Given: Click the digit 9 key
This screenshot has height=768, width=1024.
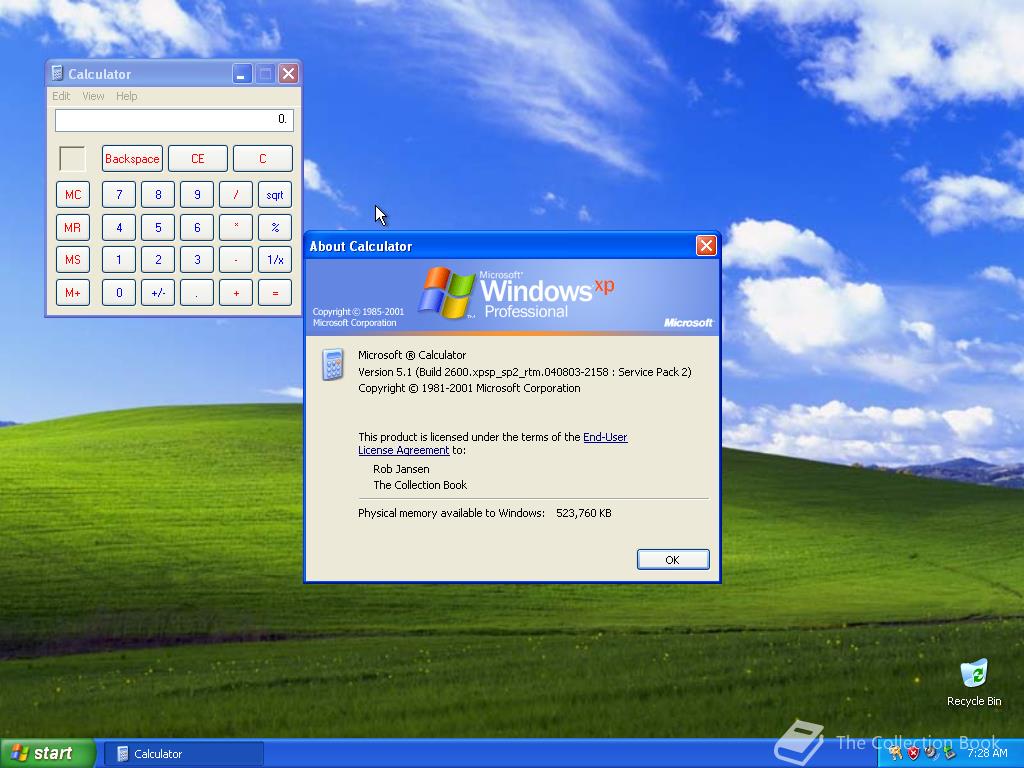Looking at the screenshot, I should tap(197, 195).
